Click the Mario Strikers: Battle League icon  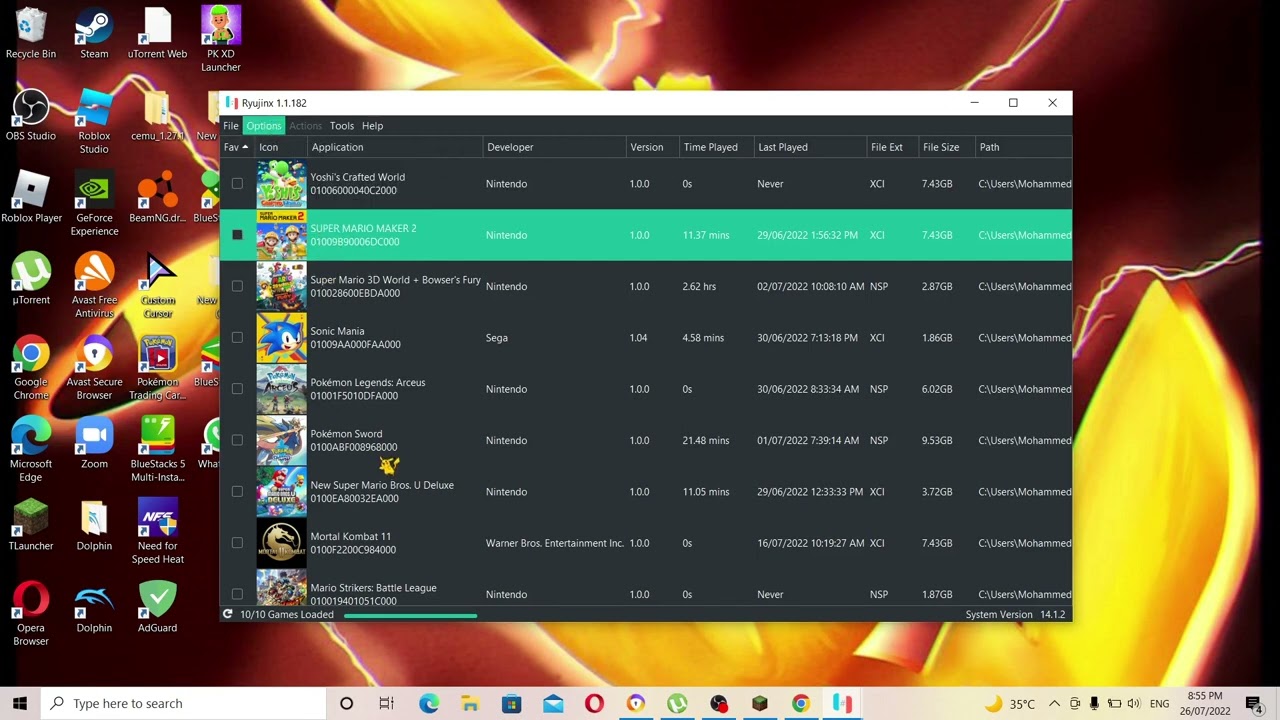pos(281,588)
